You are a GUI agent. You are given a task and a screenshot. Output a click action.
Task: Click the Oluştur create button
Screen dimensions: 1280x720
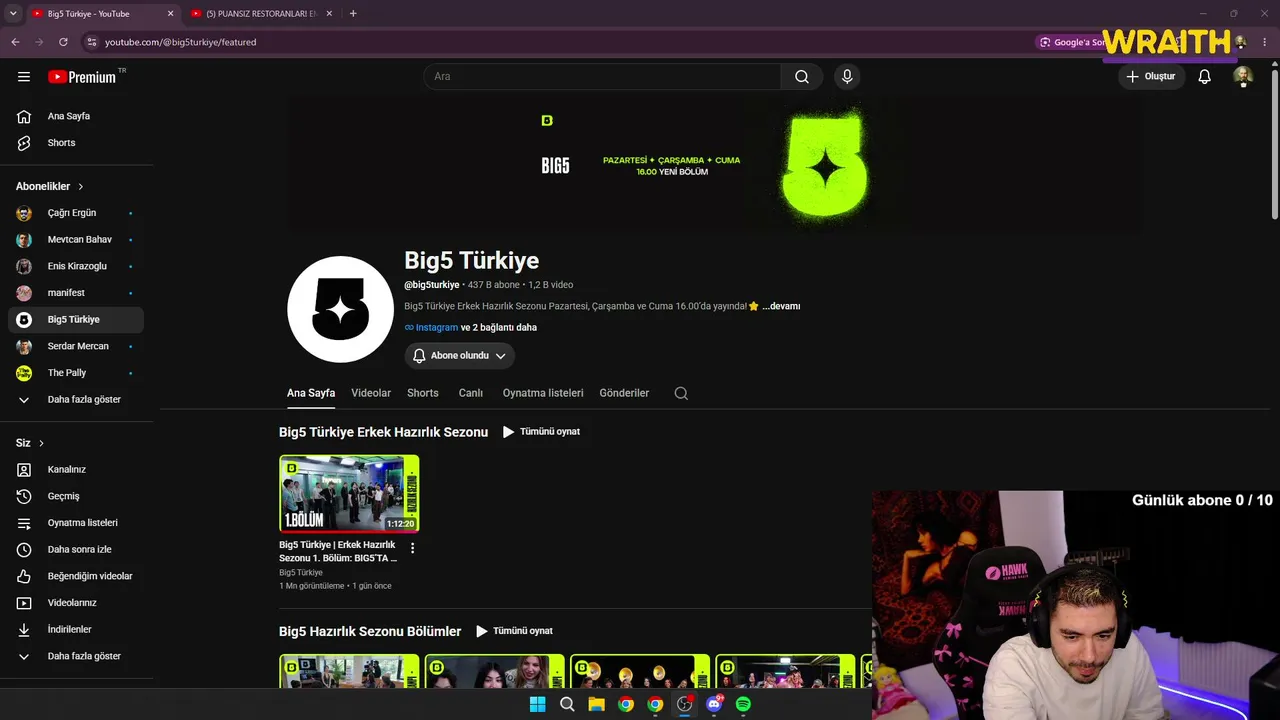pyautogui.click(x=1152, y=77)
